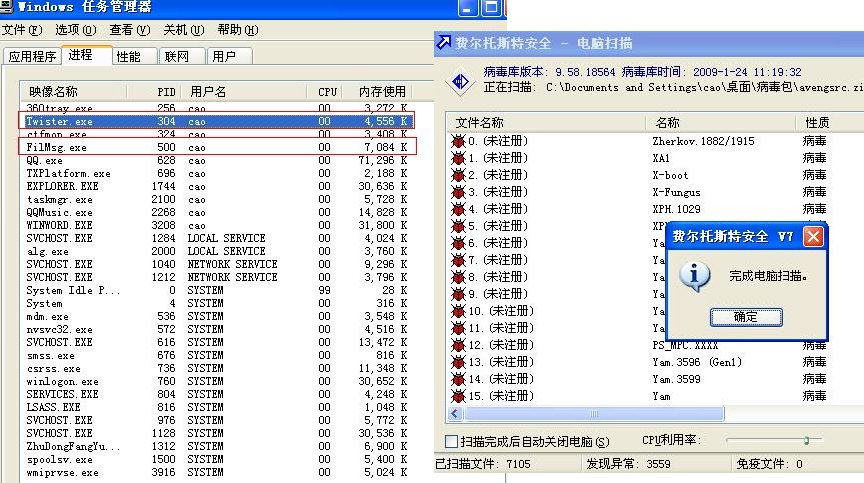Click the 性质 column header in scan list
The image size is (864, 483).
pos(829,122)
